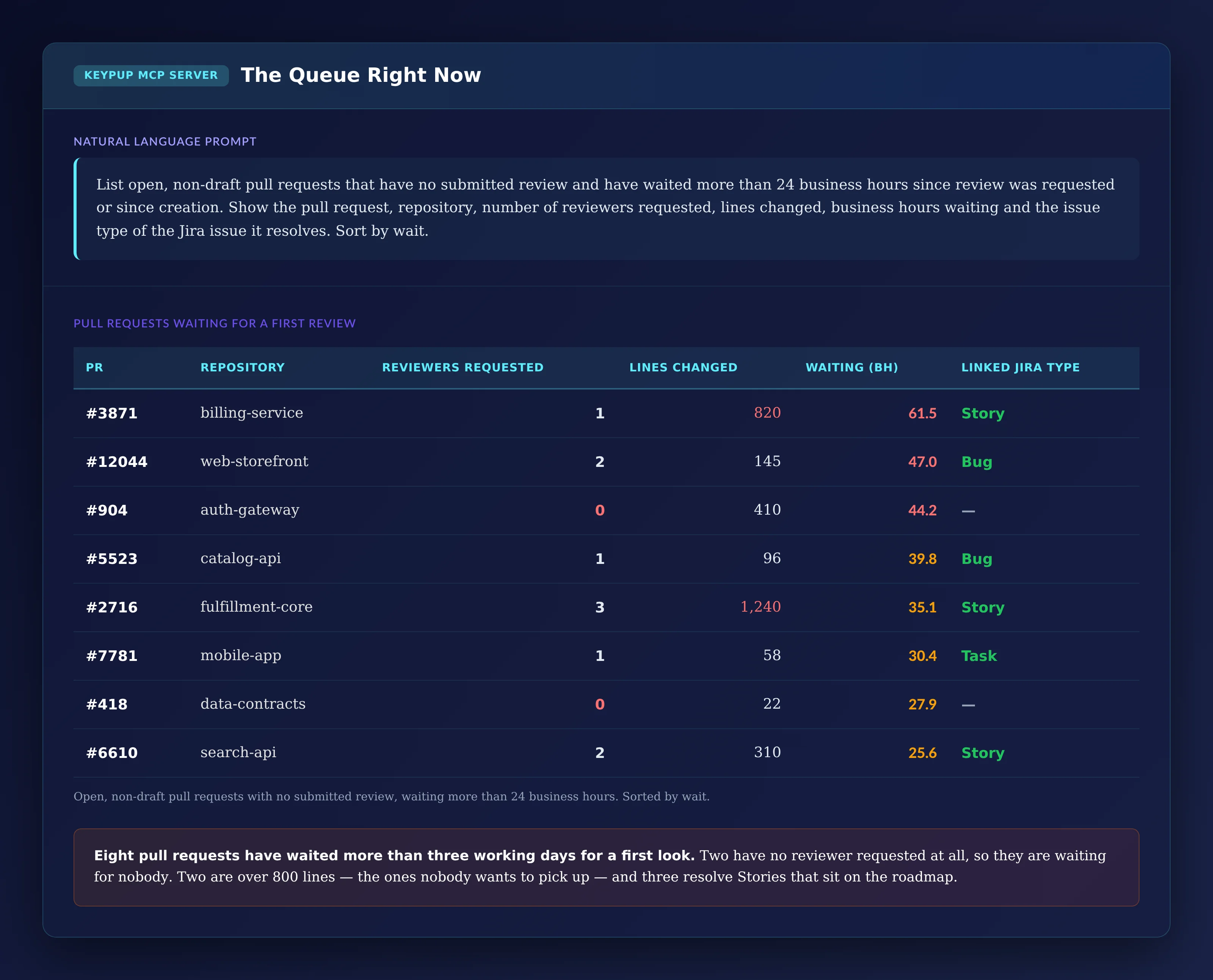Click the table footnote about sorted by wait
Screen dimensions: 1213x980
click(x=391, y=797)
